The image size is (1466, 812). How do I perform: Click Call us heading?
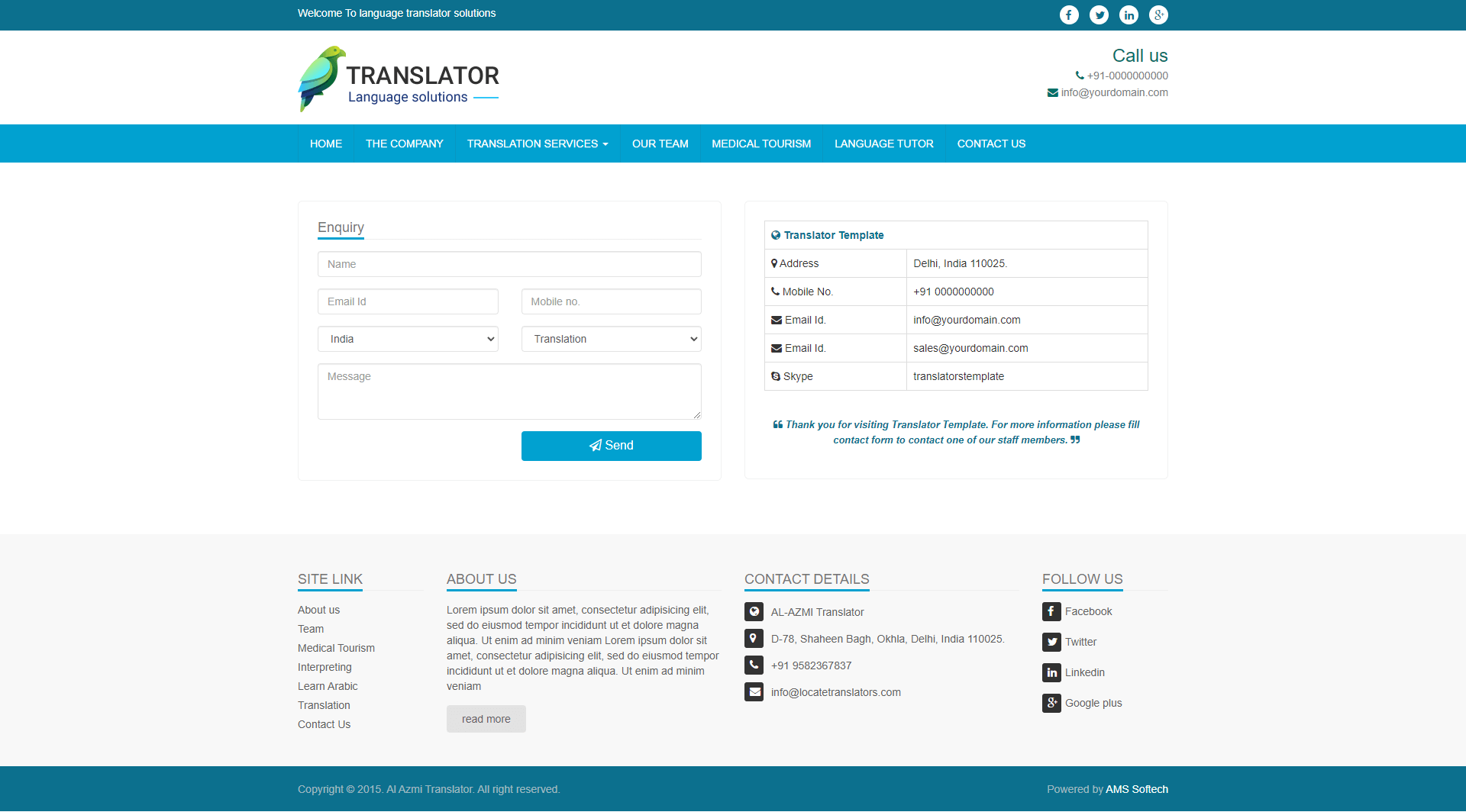click(1140, 56)
